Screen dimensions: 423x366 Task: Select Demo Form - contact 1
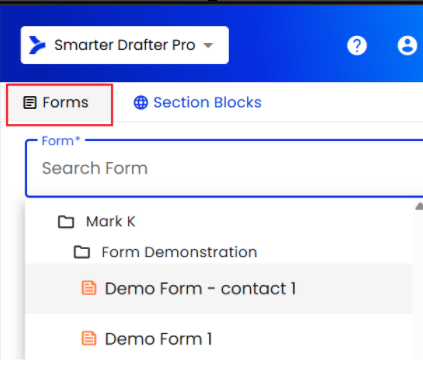(219, 289)
